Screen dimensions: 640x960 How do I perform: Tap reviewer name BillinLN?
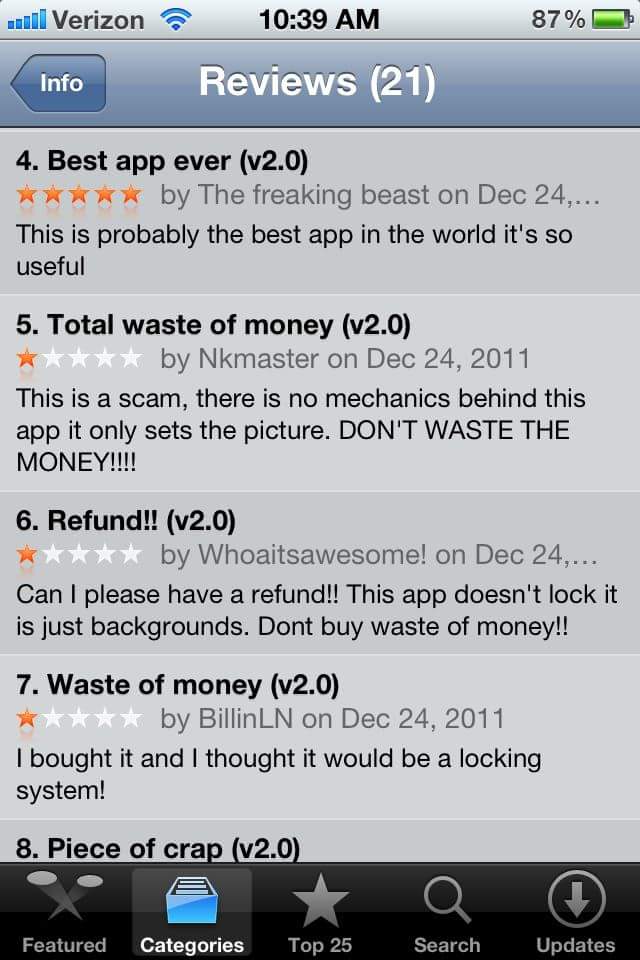(x=246, y=719)
